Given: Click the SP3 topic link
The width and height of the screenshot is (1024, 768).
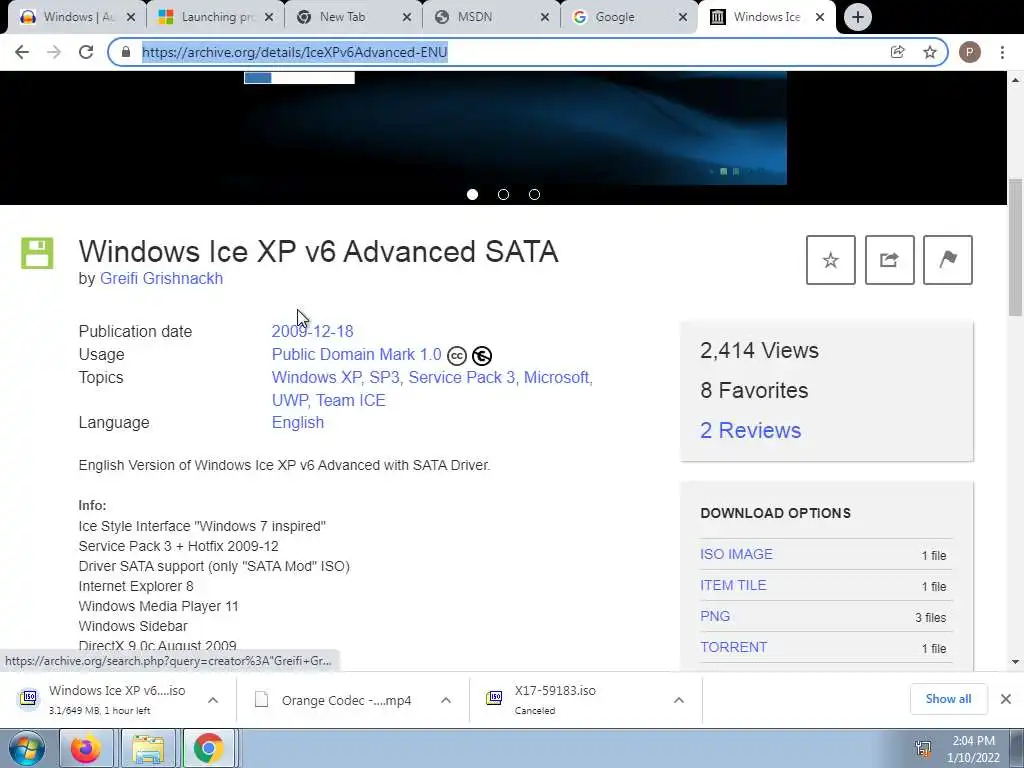Looking at the screenshot, I should tap(384, 377).
